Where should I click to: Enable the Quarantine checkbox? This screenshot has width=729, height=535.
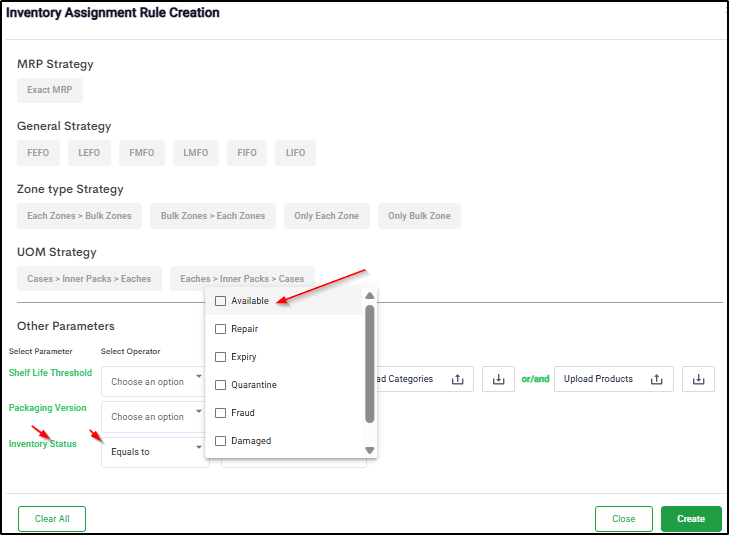[221, 385]
